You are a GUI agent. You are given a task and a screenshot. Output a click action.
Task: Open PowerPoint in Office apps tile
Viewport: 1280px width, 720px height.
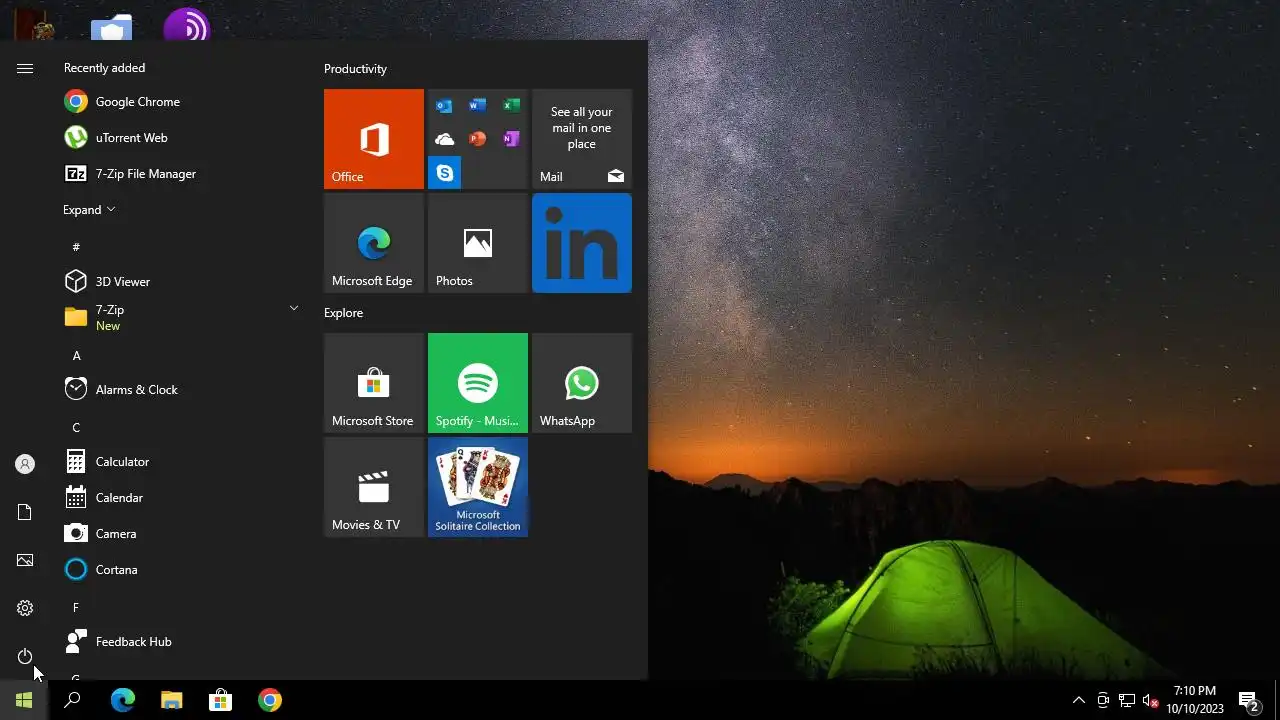pos(478,139)
